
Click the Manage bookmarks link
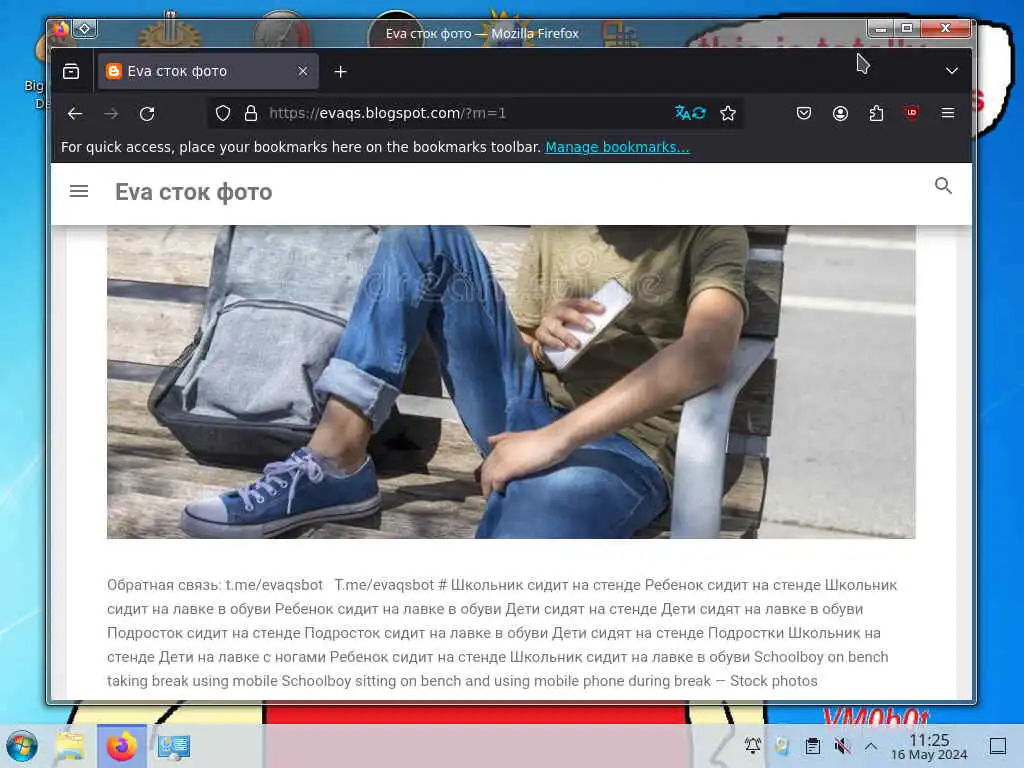617,147
